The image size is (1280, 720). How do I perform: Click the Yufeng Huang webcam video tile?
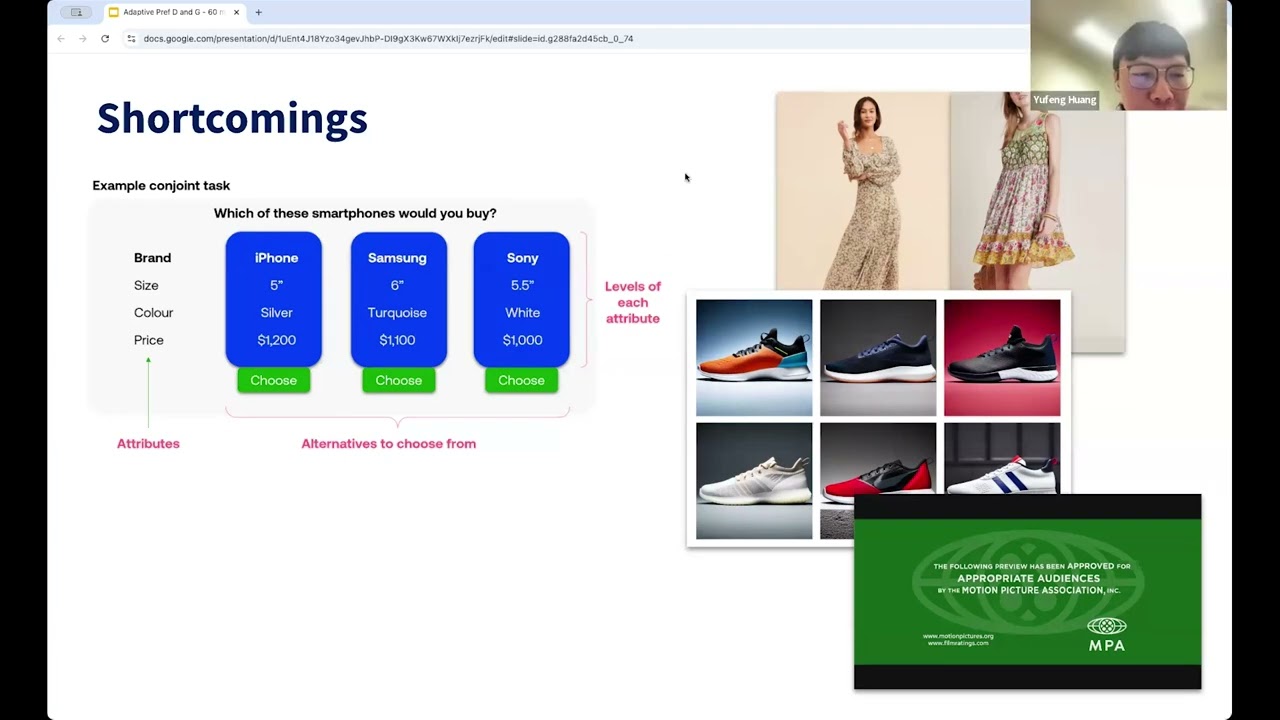pyautogui.click(x=1128, y=55)
